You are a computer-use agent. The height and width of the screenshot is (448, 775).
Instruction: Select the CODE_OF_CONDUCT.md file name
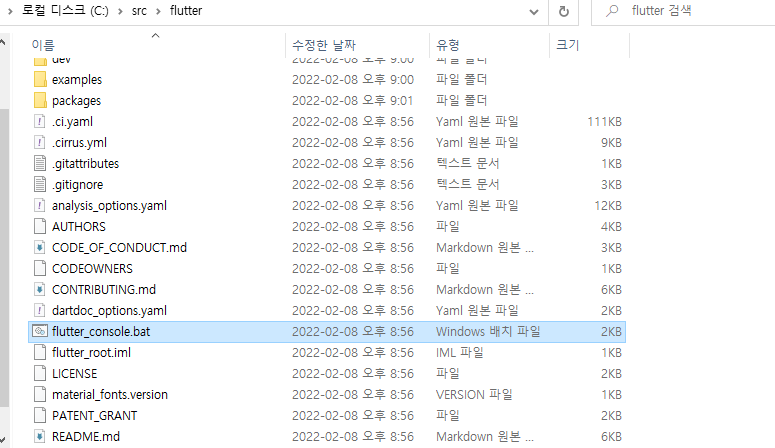(x=119, y=248)
